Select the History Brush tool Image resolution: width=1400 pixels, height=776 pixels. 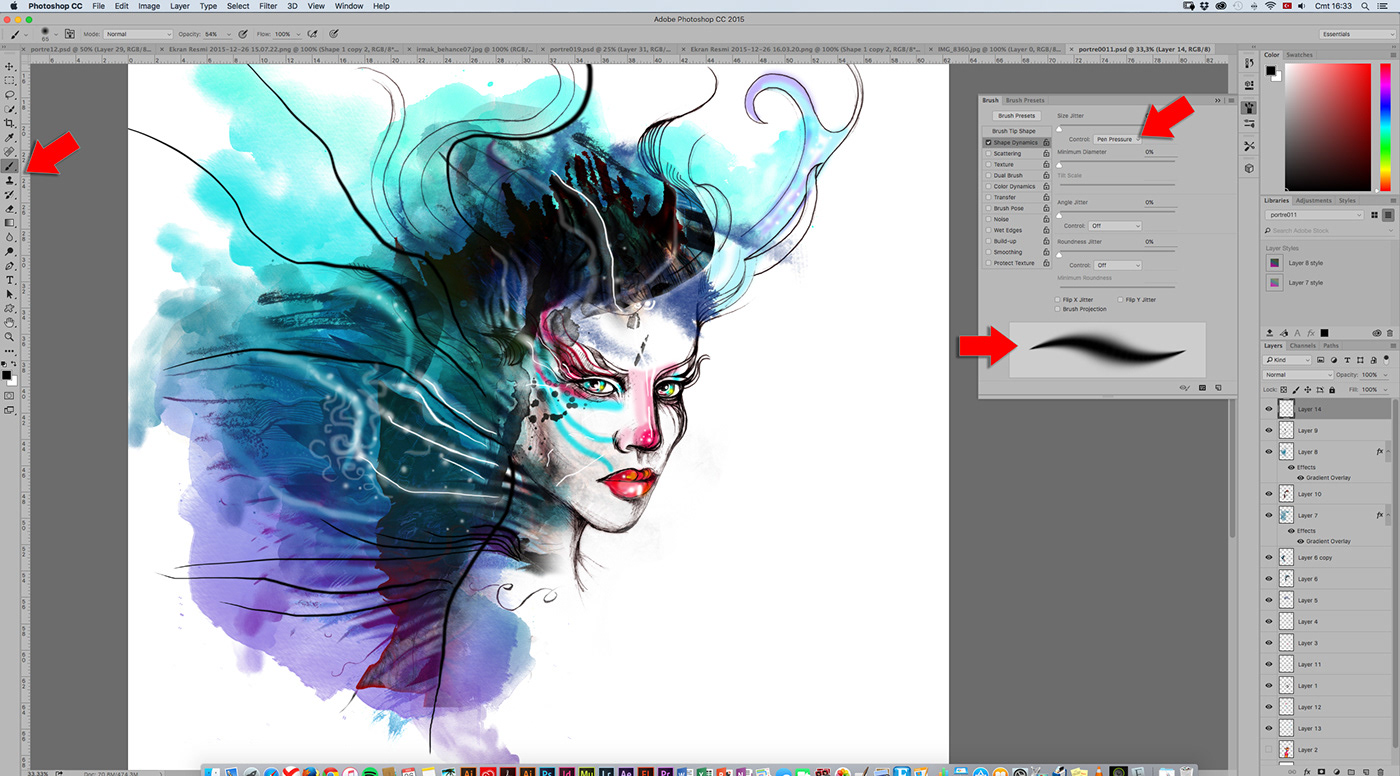point(10,194)
